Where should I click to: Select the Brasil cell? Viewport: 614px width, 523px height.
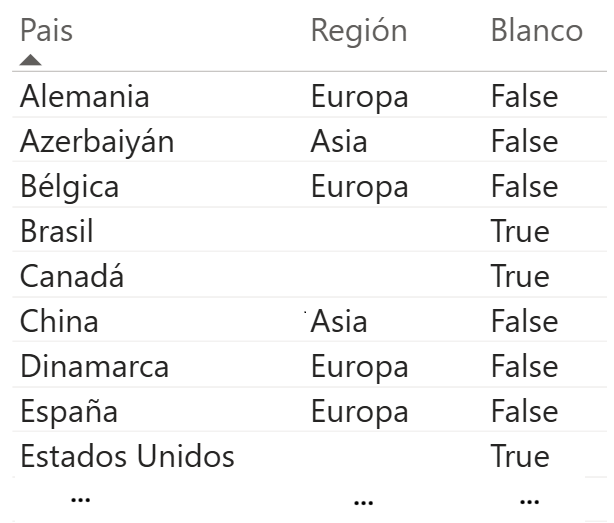pyautogui.click(x=57, y=232)
